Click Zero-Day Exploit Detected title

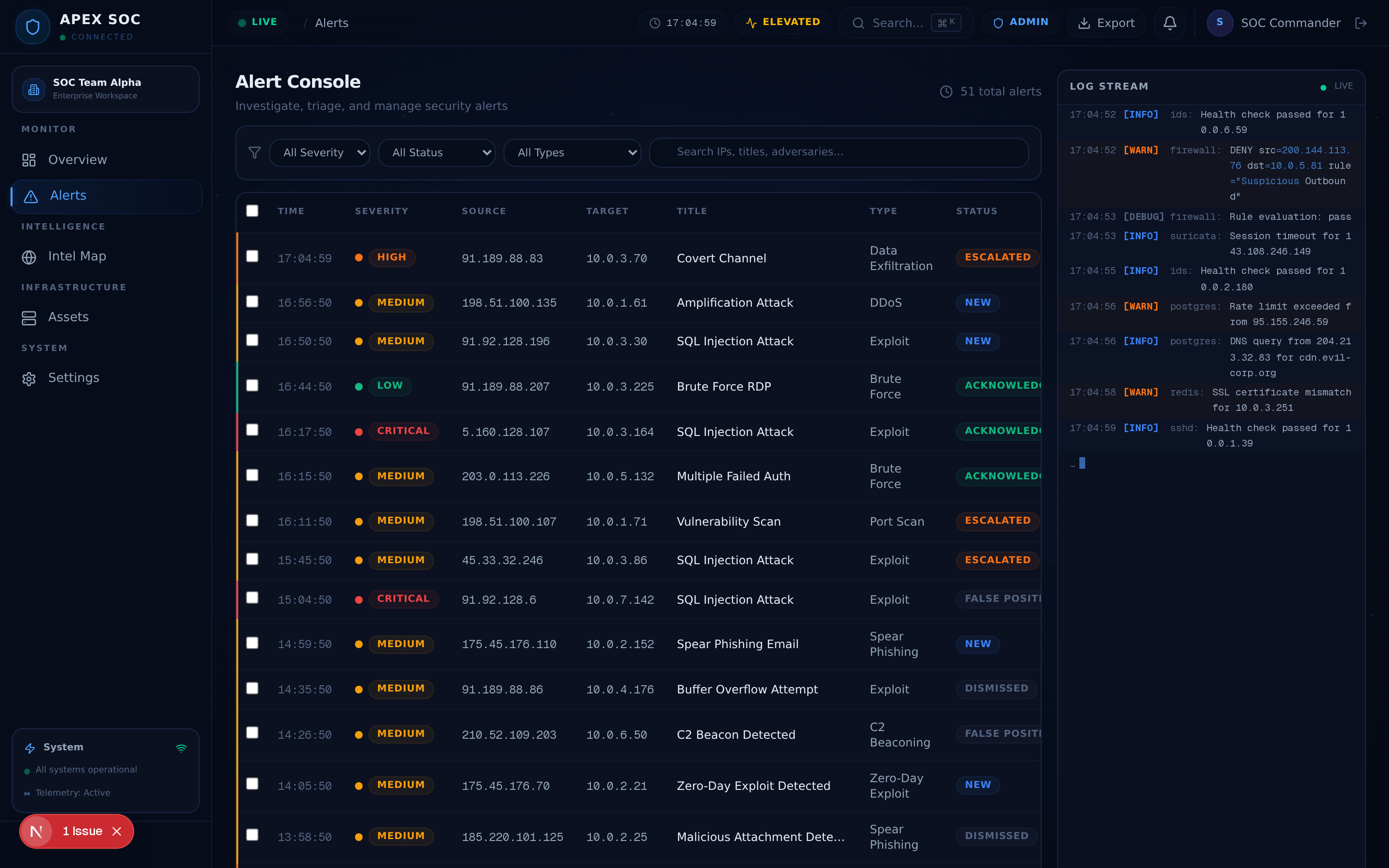pyautogui.click(x=753, y=786)
